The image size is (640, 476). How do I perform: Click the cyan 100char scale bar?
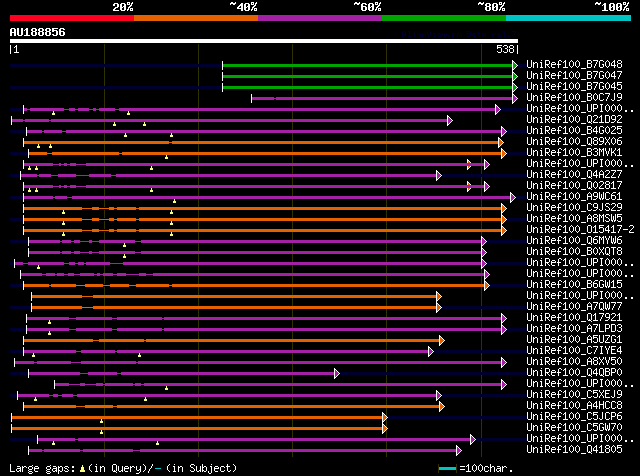click(x=447, y=469)
